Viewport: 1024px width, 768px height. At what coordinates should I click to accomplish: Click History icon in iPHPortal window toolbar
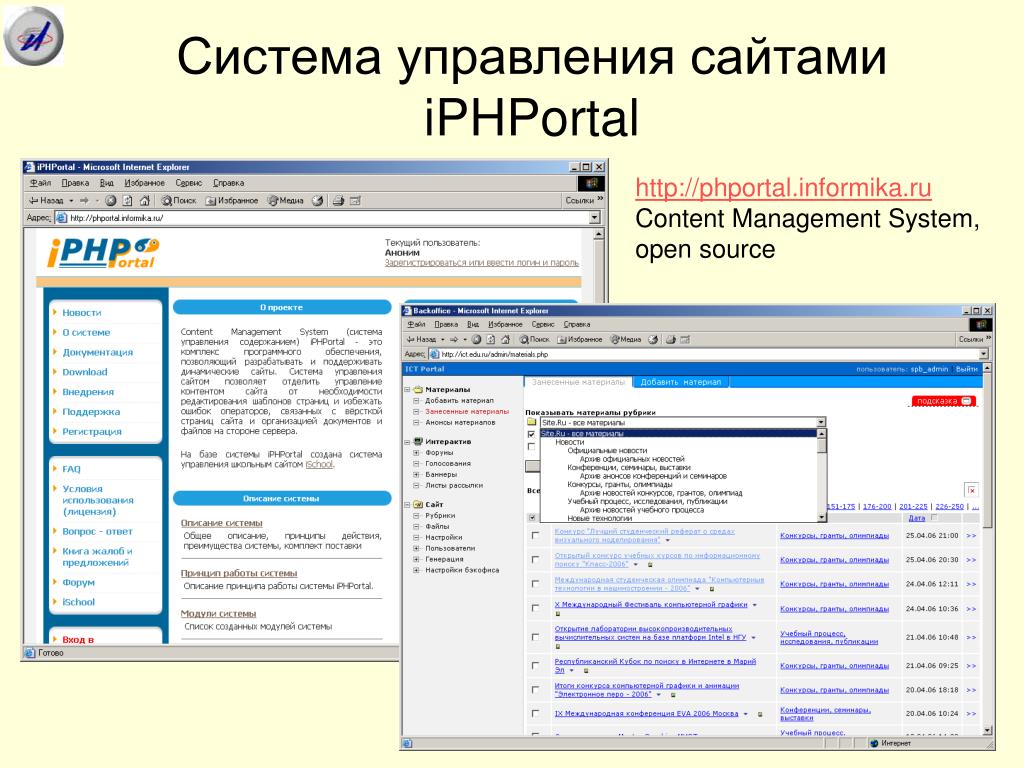[x=317, y=200]
